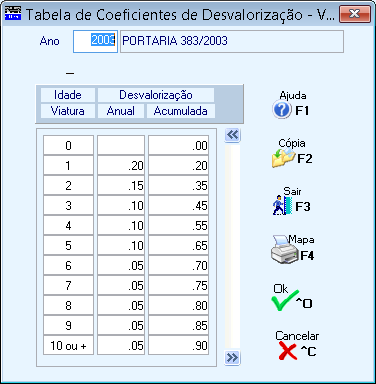Select the empty Anual cell for age 0

pos(121,145)
